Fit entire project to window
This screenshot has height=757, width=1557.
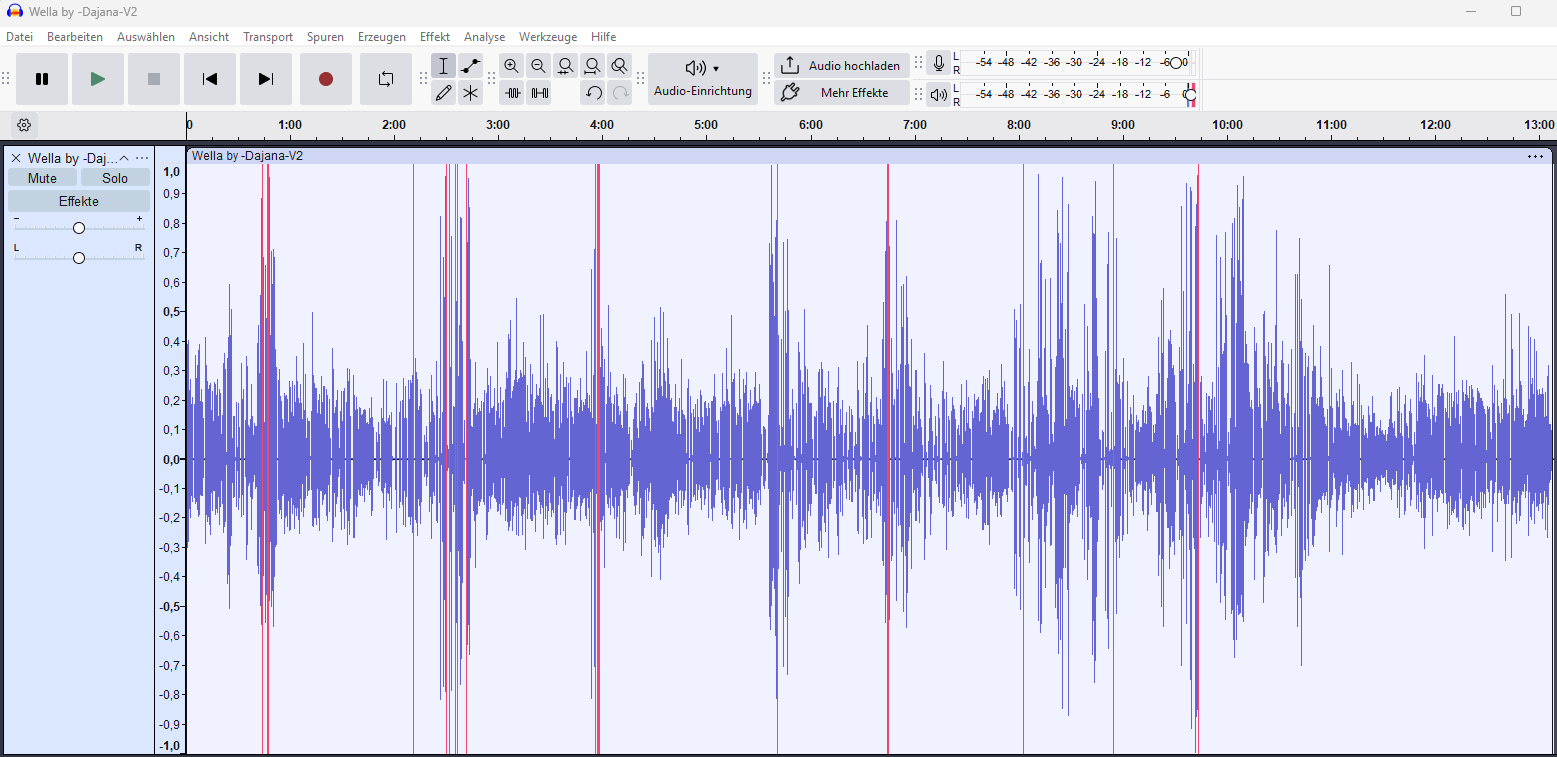593,66
